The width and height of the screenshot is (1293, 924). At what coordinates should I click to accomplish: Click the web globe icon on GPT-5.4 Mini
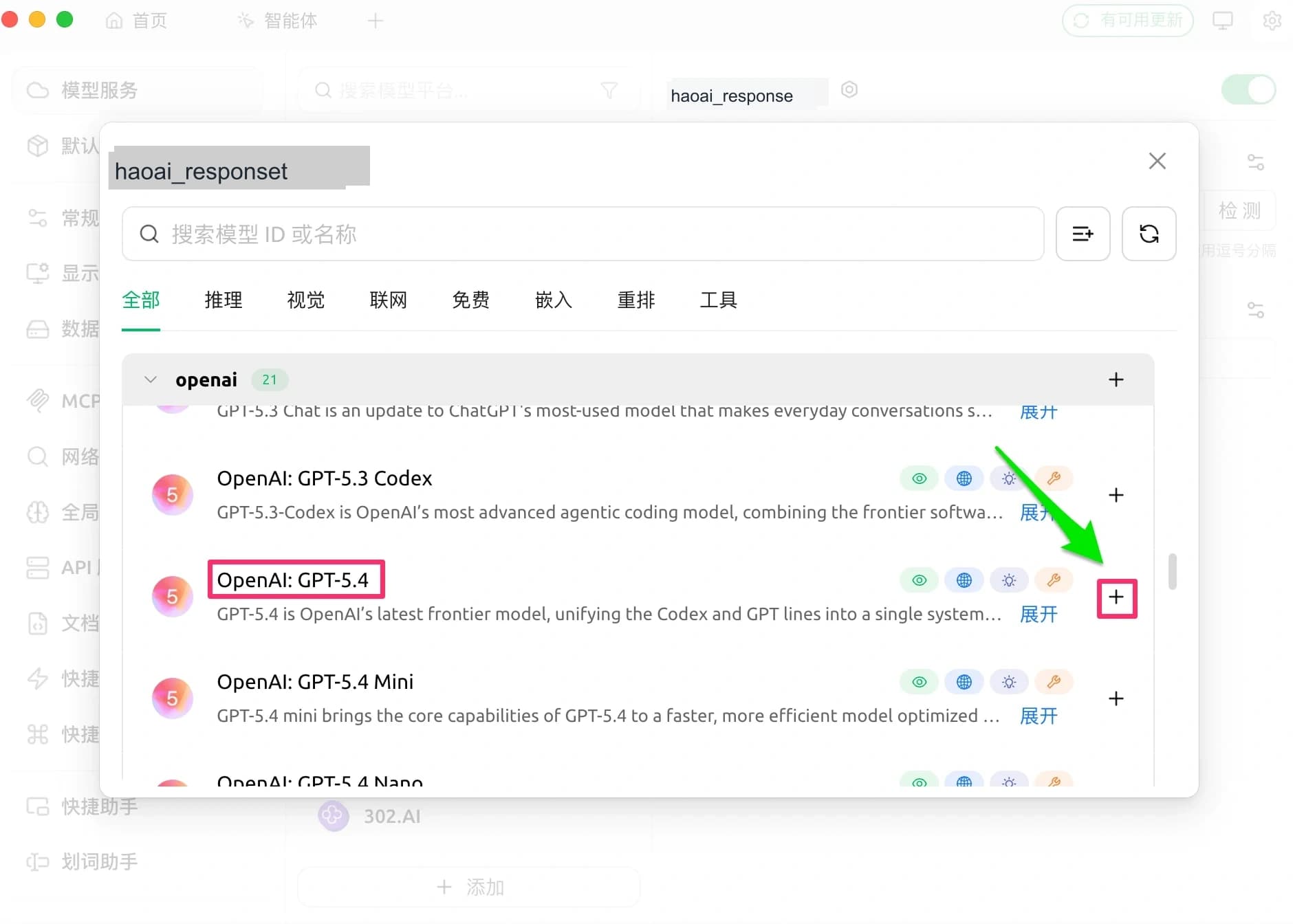tap(964, 682)
